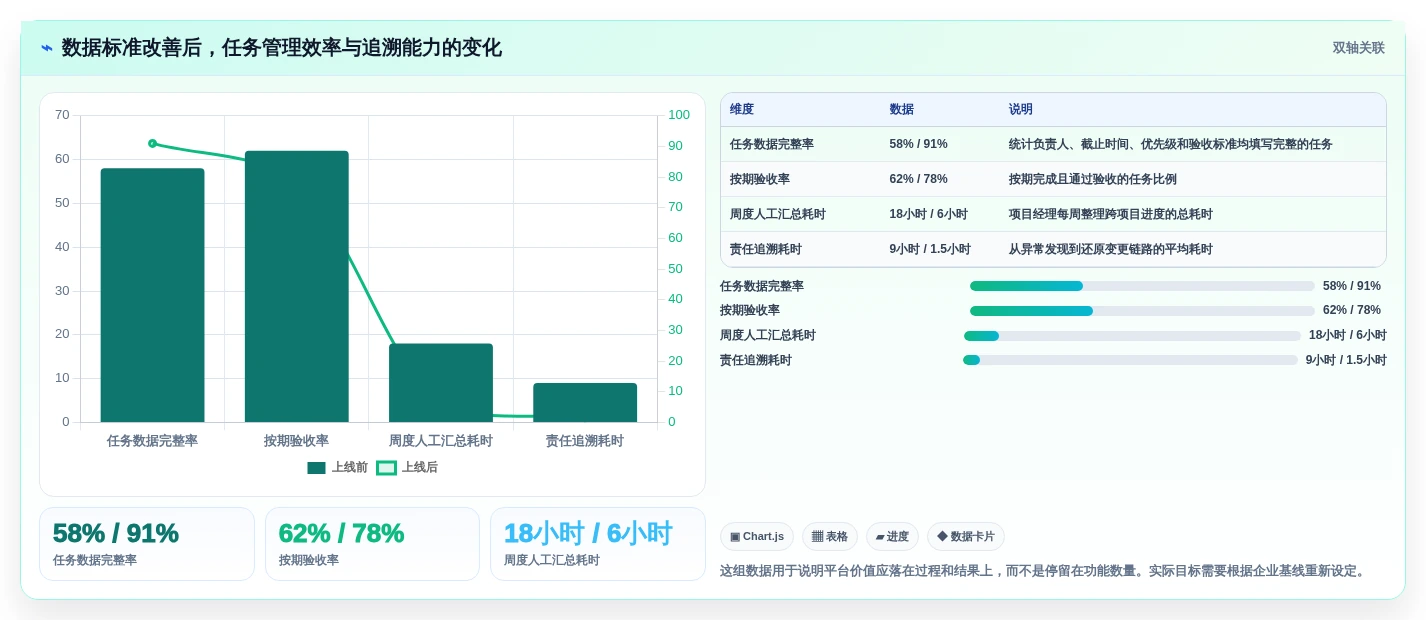Viewport: 1426px width, 620px height.
Task: Open the 62% / 78% stat card
Action: (372, 544)
